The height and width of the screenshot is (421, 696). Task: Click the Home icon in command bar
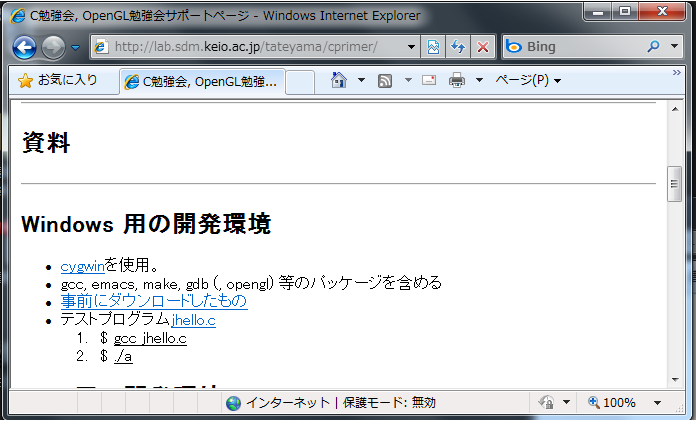coord(339,80)
